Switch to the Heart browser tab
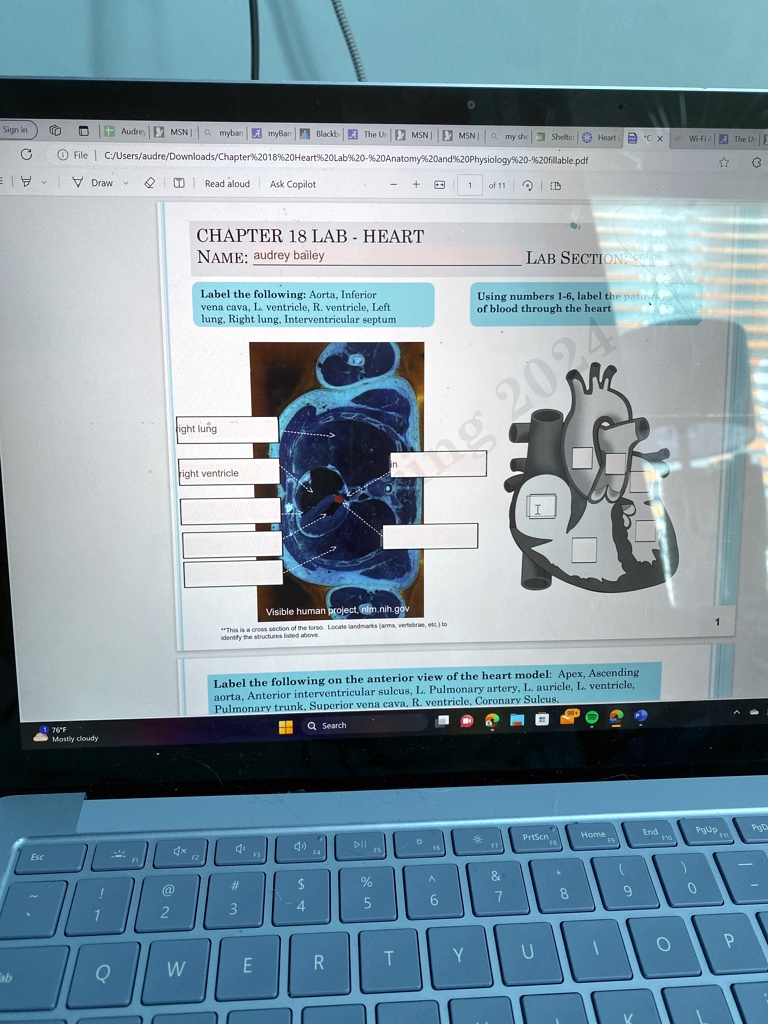 pyautogui.click(x=600, y=137)
